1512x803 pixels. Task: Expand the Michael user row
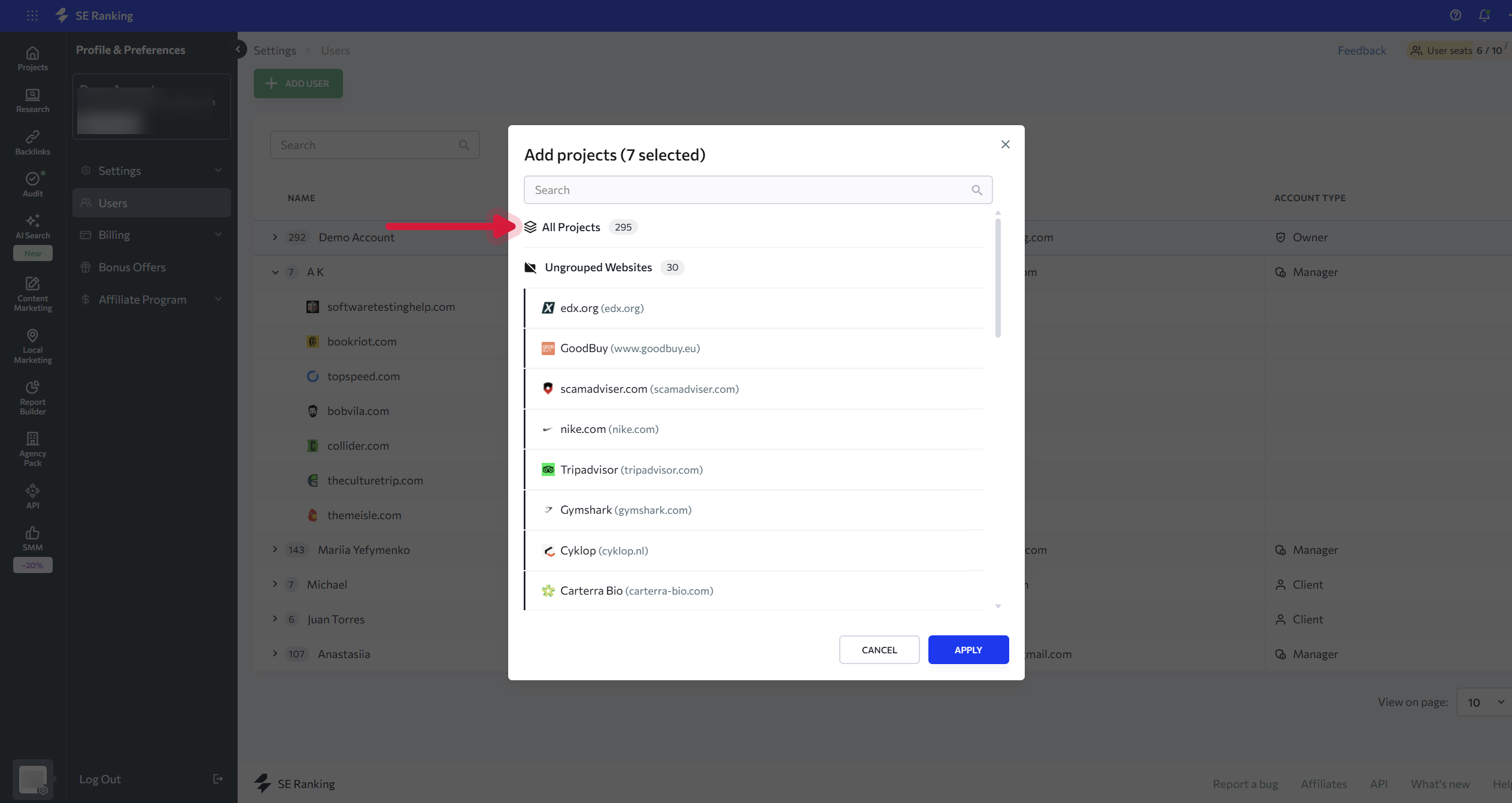tap(275, 584)
